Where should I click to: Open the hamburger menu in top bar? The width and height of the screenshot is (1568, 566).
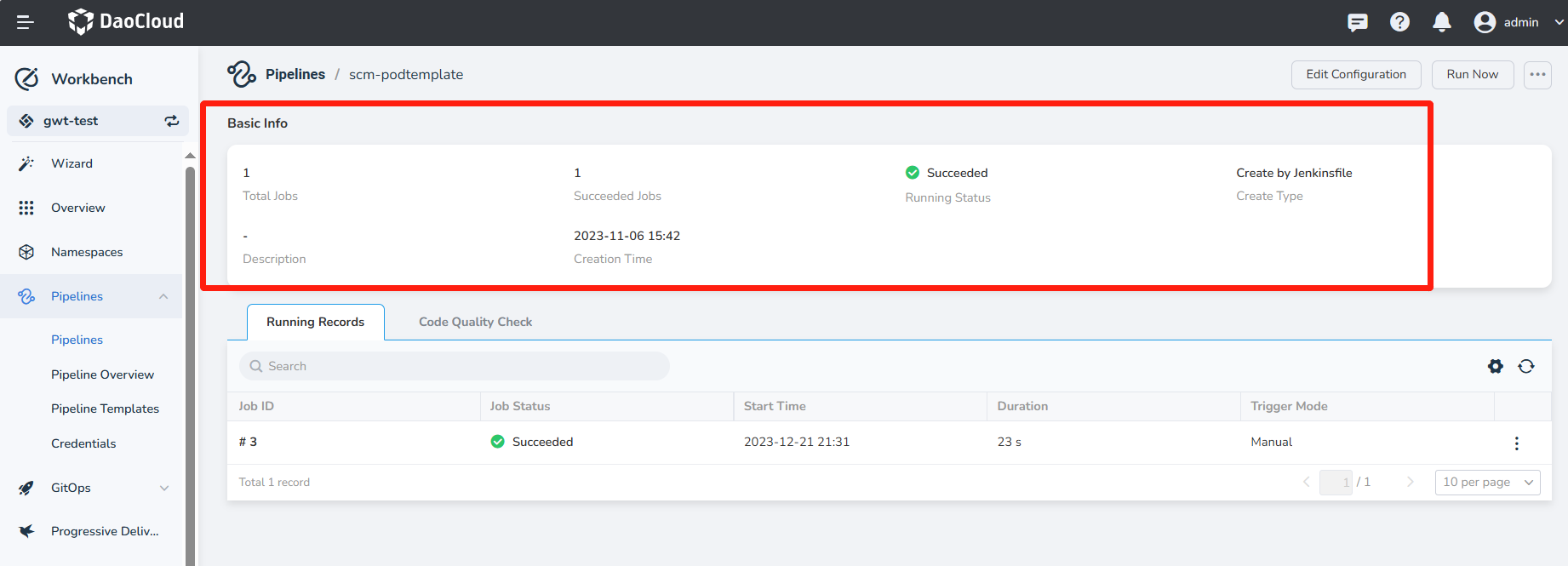coord(26,22)
